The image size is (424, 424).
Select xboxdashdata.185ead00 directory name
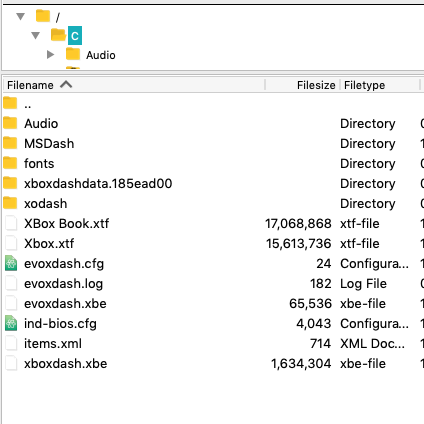[x=98, y=184]
